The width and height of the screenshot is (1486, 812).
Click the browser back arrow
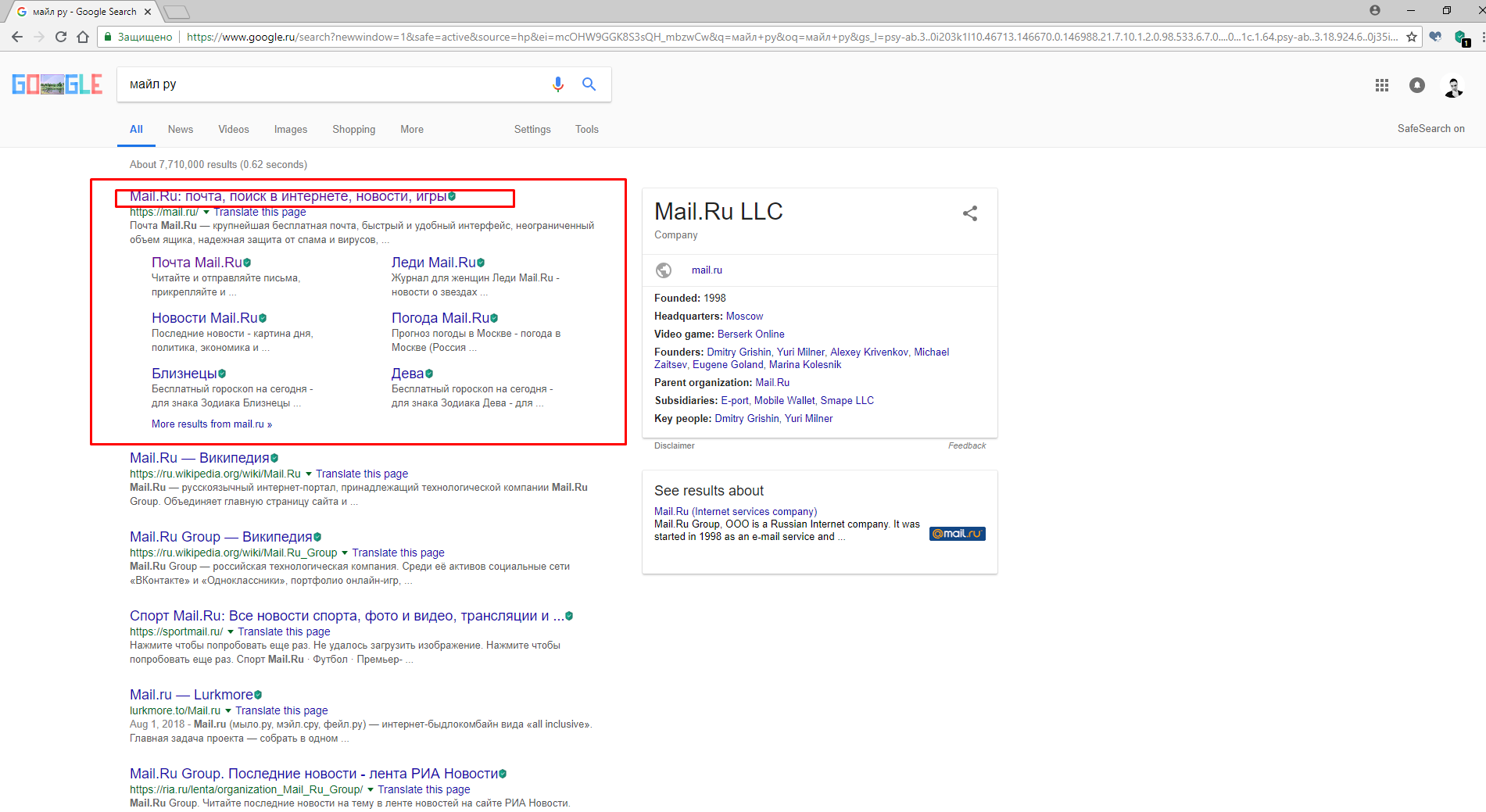(17, 37)
